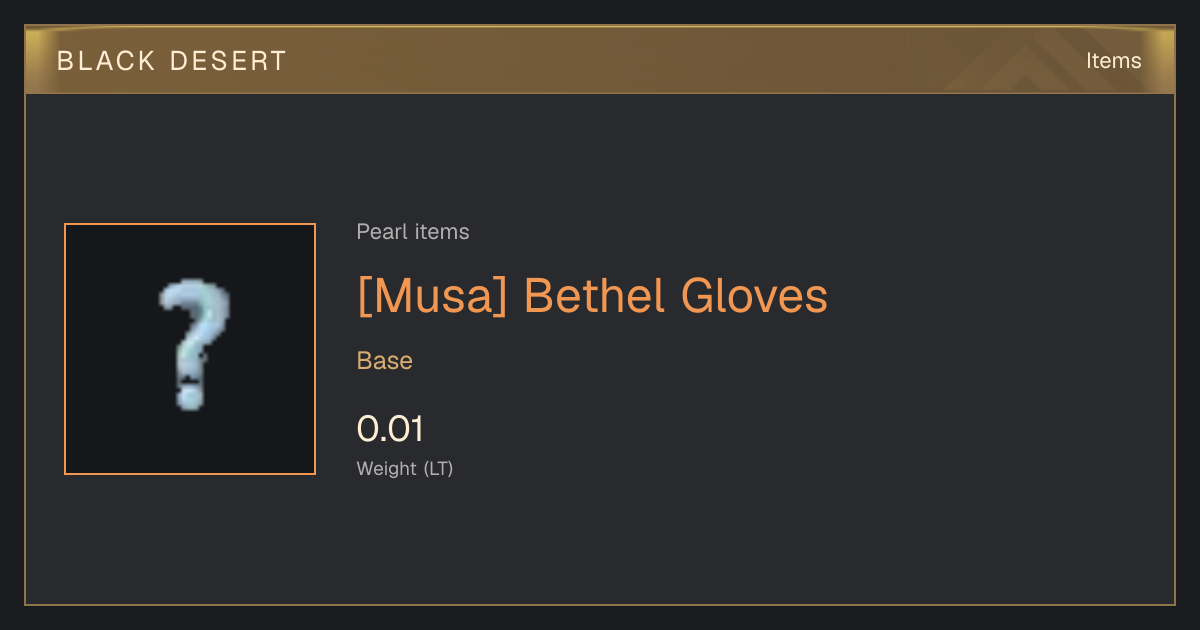Viewport: 1200px width, 630px height.
Task: Click the 0.01 weight value
Action: tap(390, 429)
